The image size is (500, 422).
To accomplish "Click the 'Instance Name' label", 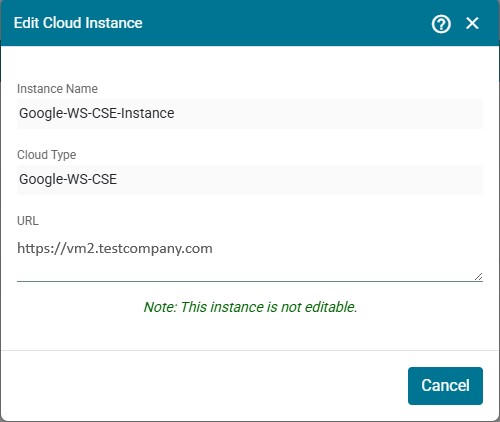I will tap(57, 89).
